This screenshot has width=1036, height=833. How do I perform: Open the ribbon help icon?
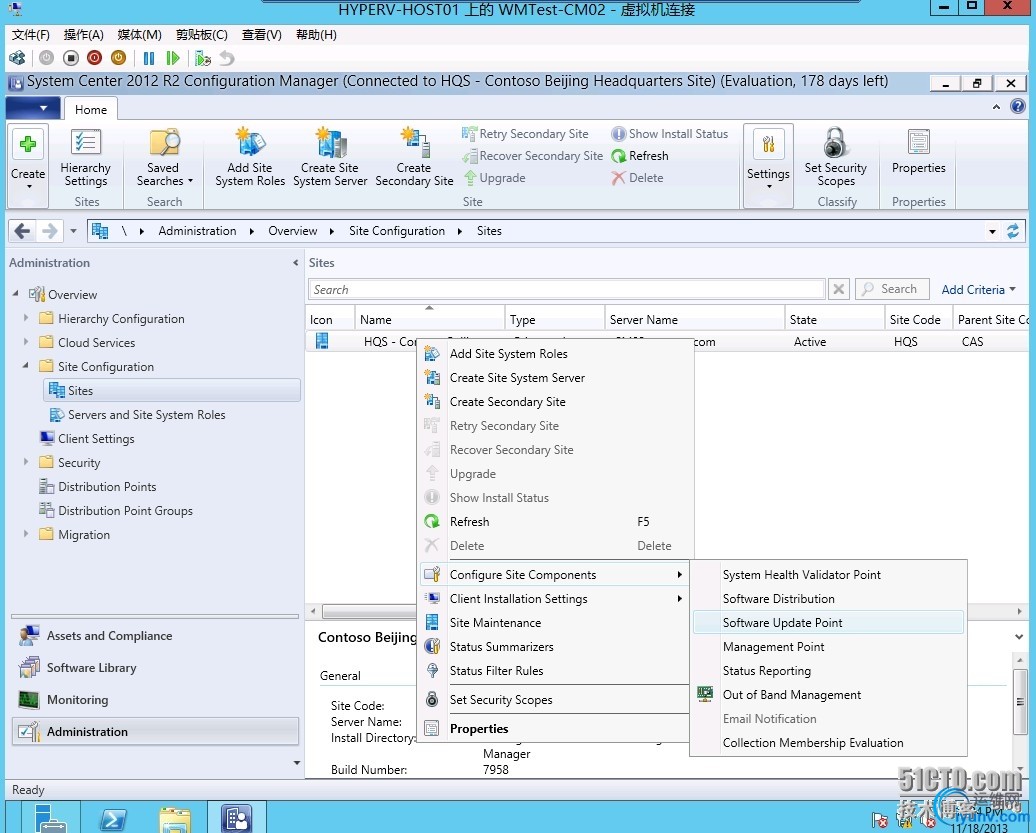click(x=1018, y=106)
